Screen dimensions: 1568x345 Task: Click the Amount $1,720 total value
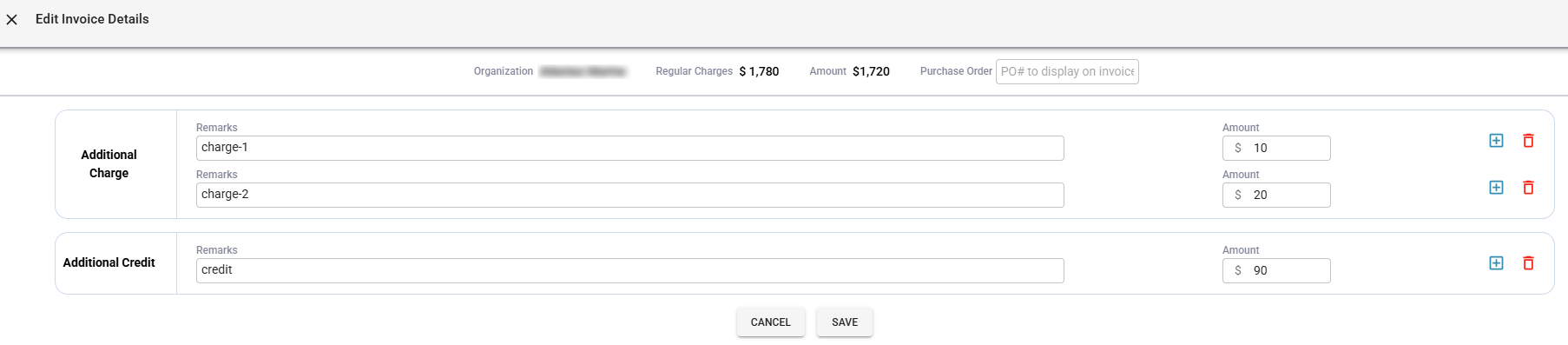(871, 71)
